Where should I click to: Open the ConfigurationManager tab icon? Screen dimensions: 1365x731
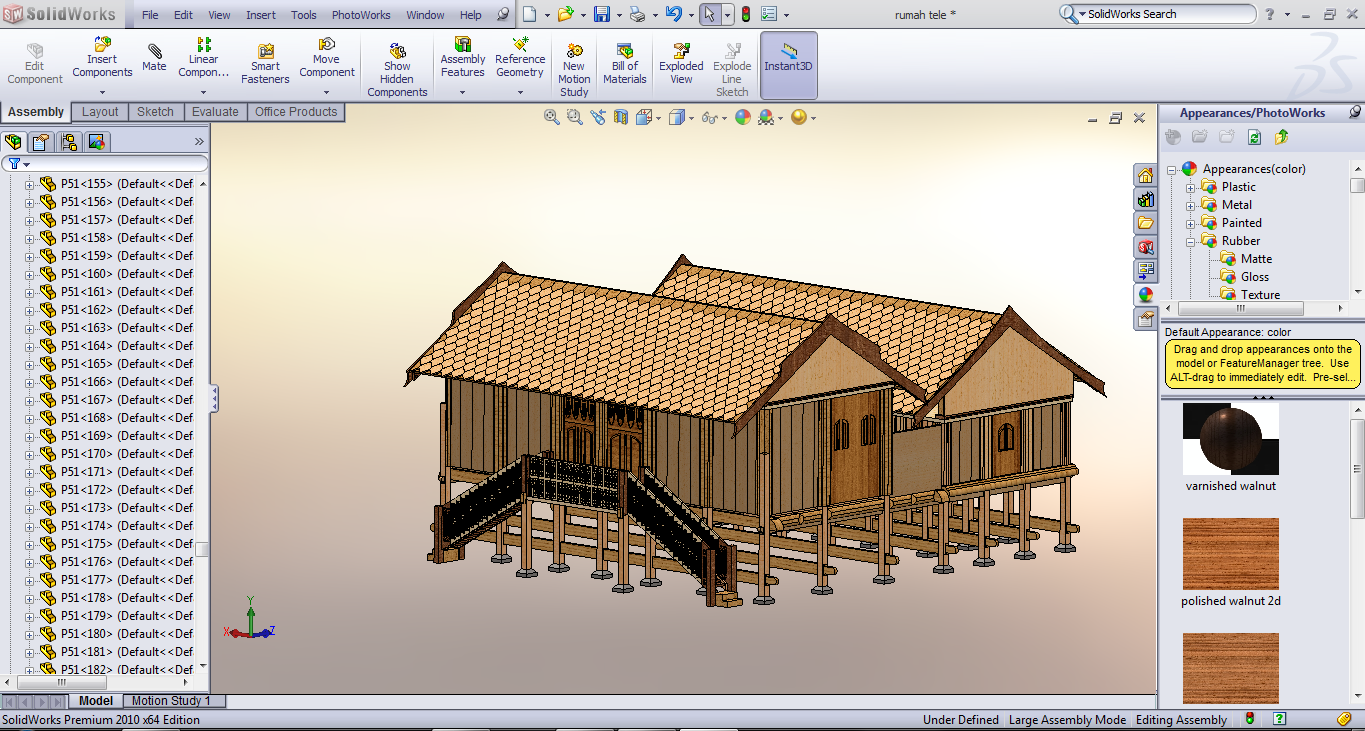tap(68, 141)
